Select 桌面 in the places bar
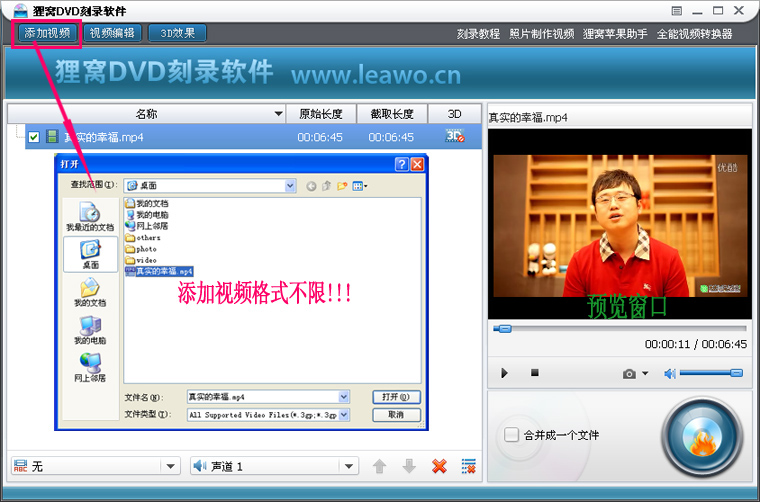The height and width of the screenshot is (502, 760). click(x=91, y=254)
